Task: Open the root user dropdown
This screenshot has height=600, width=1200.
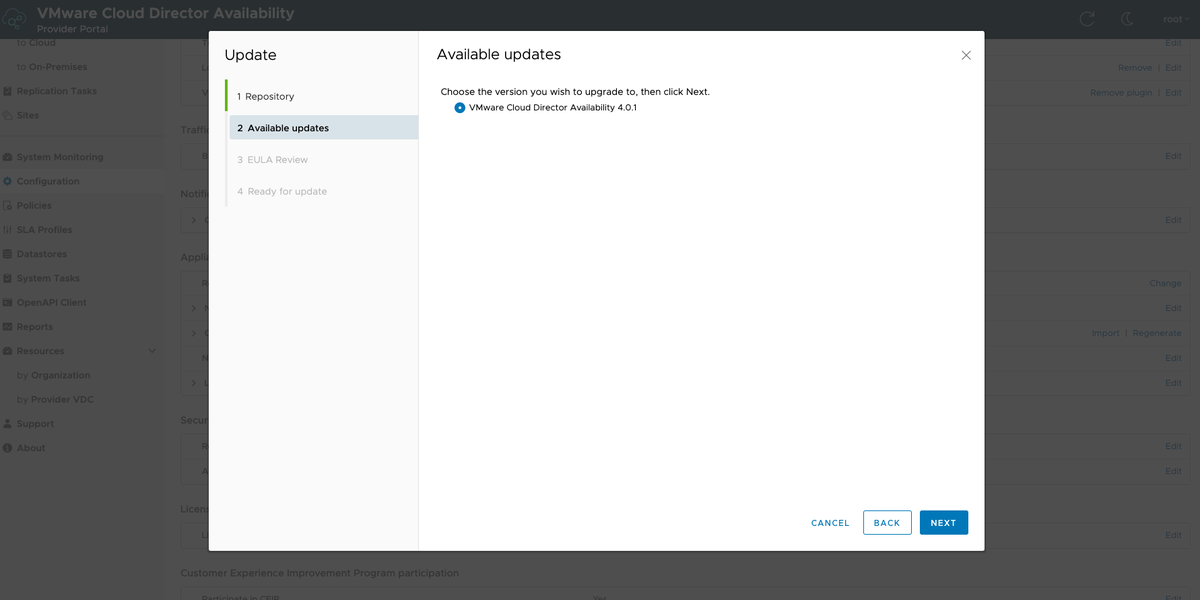Action: tap(1177, 19)
